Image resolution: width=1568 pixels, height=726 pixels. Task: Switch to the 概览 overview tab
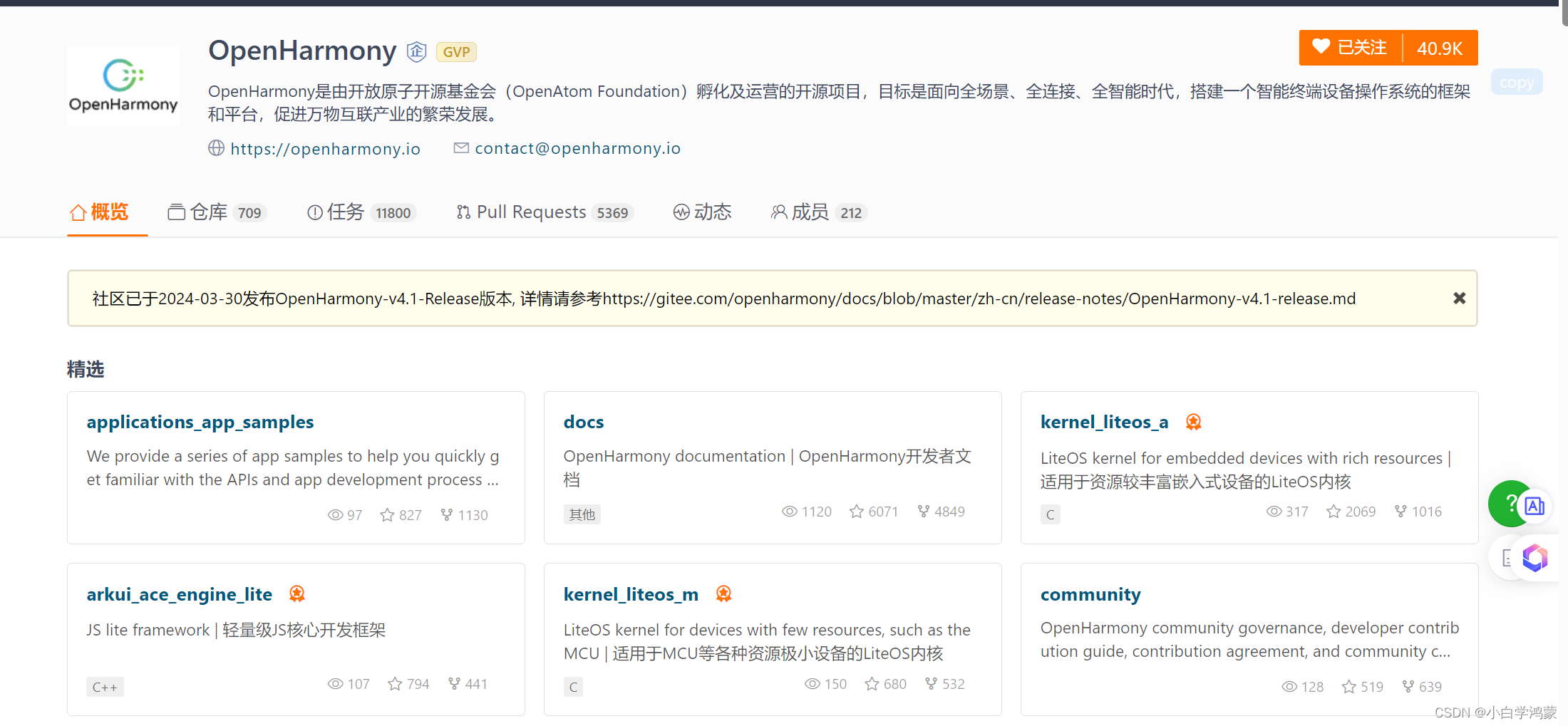[x=99, y=212]
